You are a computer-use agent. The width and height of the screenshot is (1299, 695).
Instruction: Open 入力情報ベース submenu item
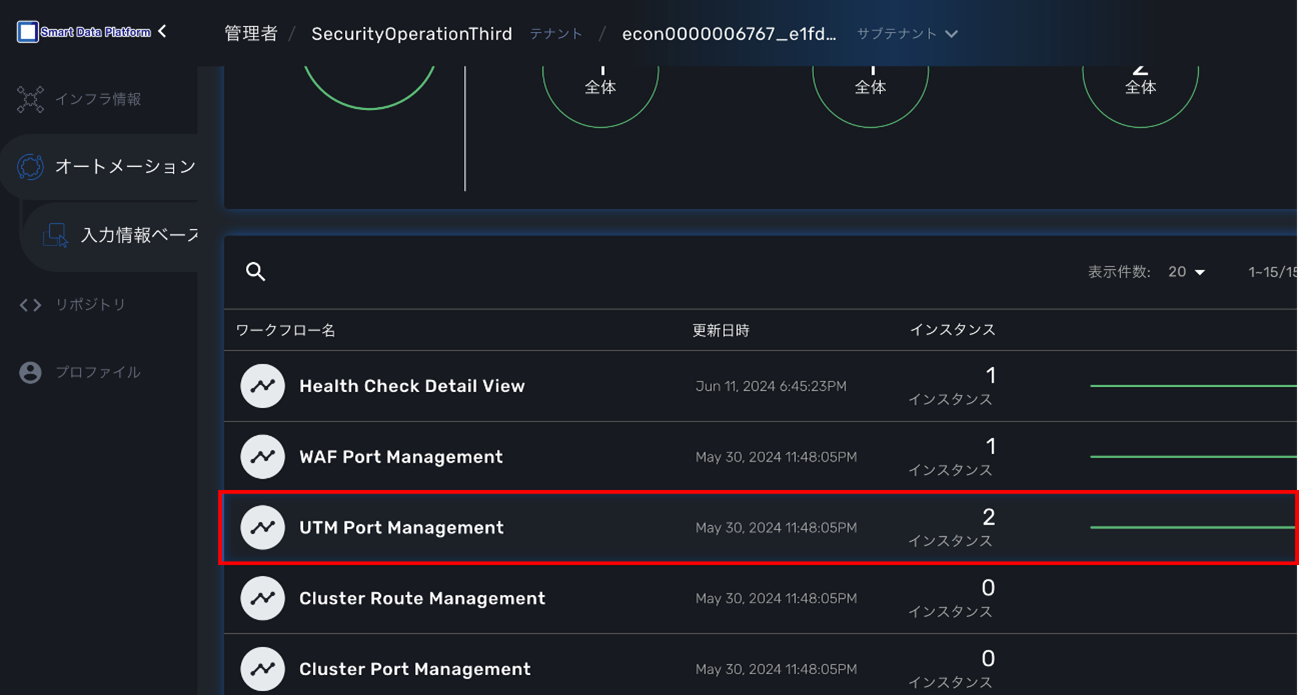tap(138, 235)
